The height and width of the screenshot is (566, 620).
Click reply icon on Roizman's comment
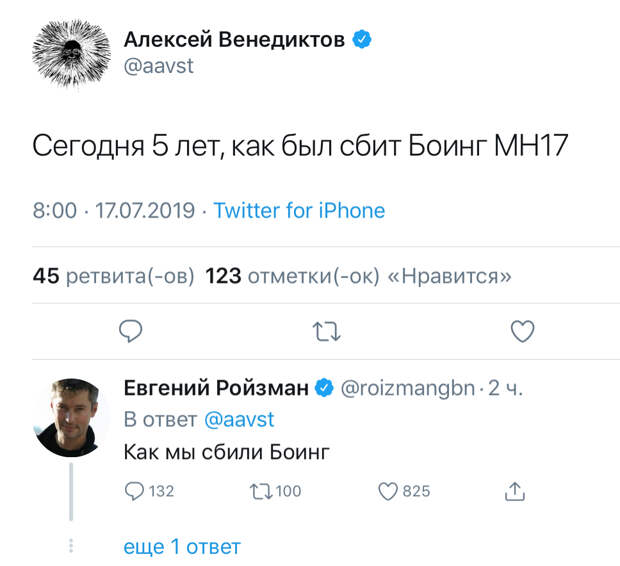[135, 490]
